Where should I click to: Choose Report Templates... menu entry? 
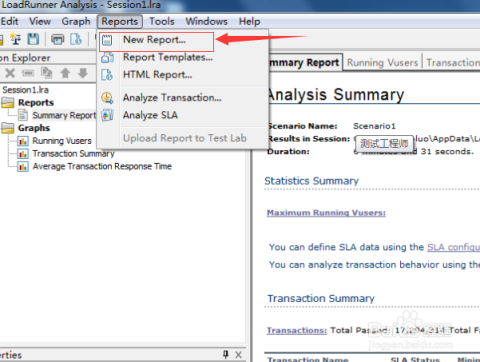pos(168,57)
